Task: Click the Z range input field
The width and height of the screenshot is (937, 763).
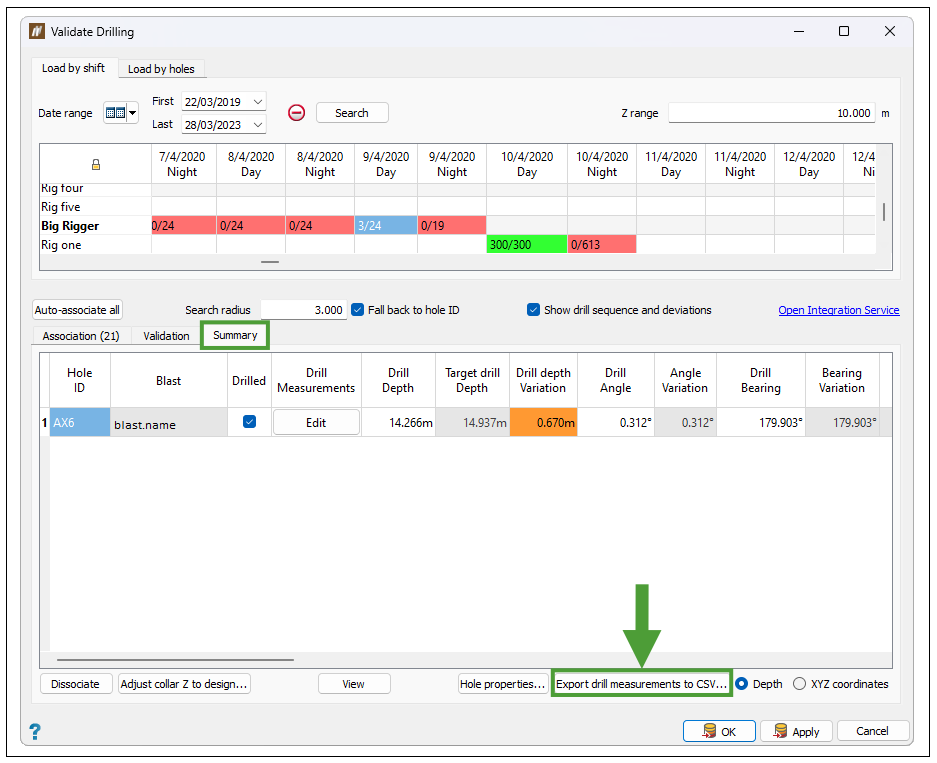Action: pos(771,113)
